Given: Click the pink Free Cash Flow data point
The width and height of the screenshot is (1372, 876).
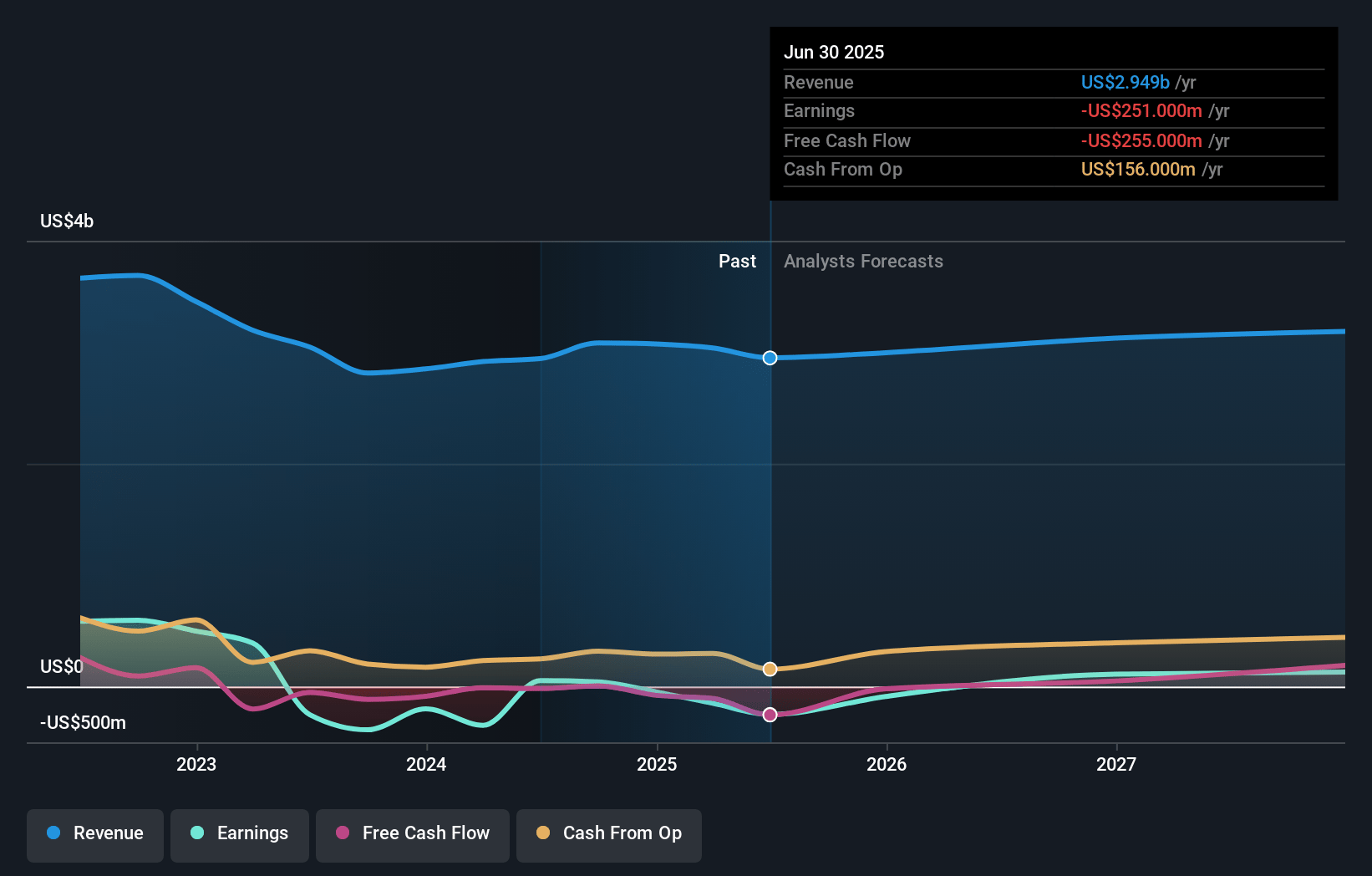Looking at the screenshot, I should click(x=770, y=715).
